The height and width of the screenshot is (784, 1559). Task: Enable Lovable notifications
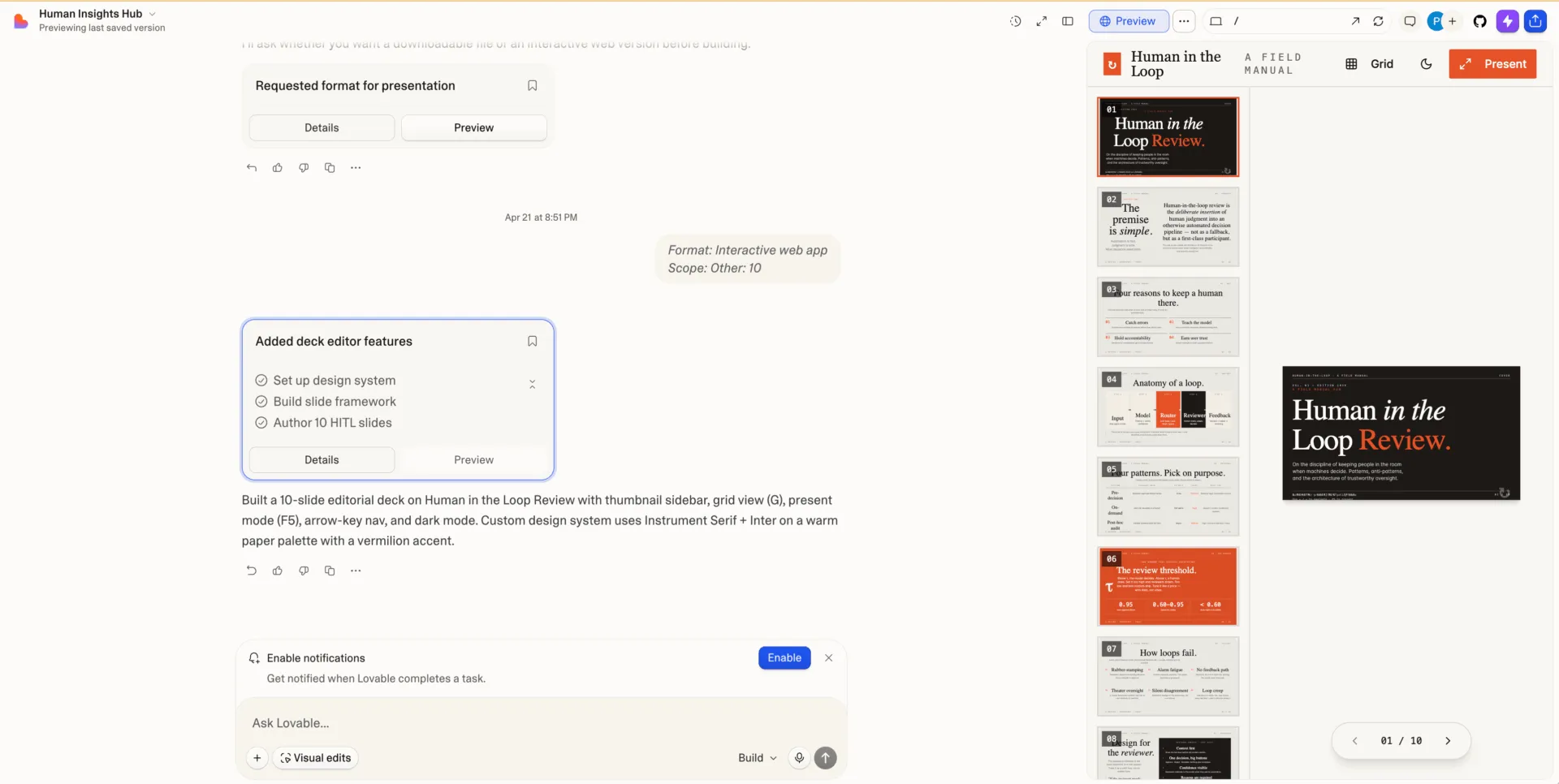784,657
